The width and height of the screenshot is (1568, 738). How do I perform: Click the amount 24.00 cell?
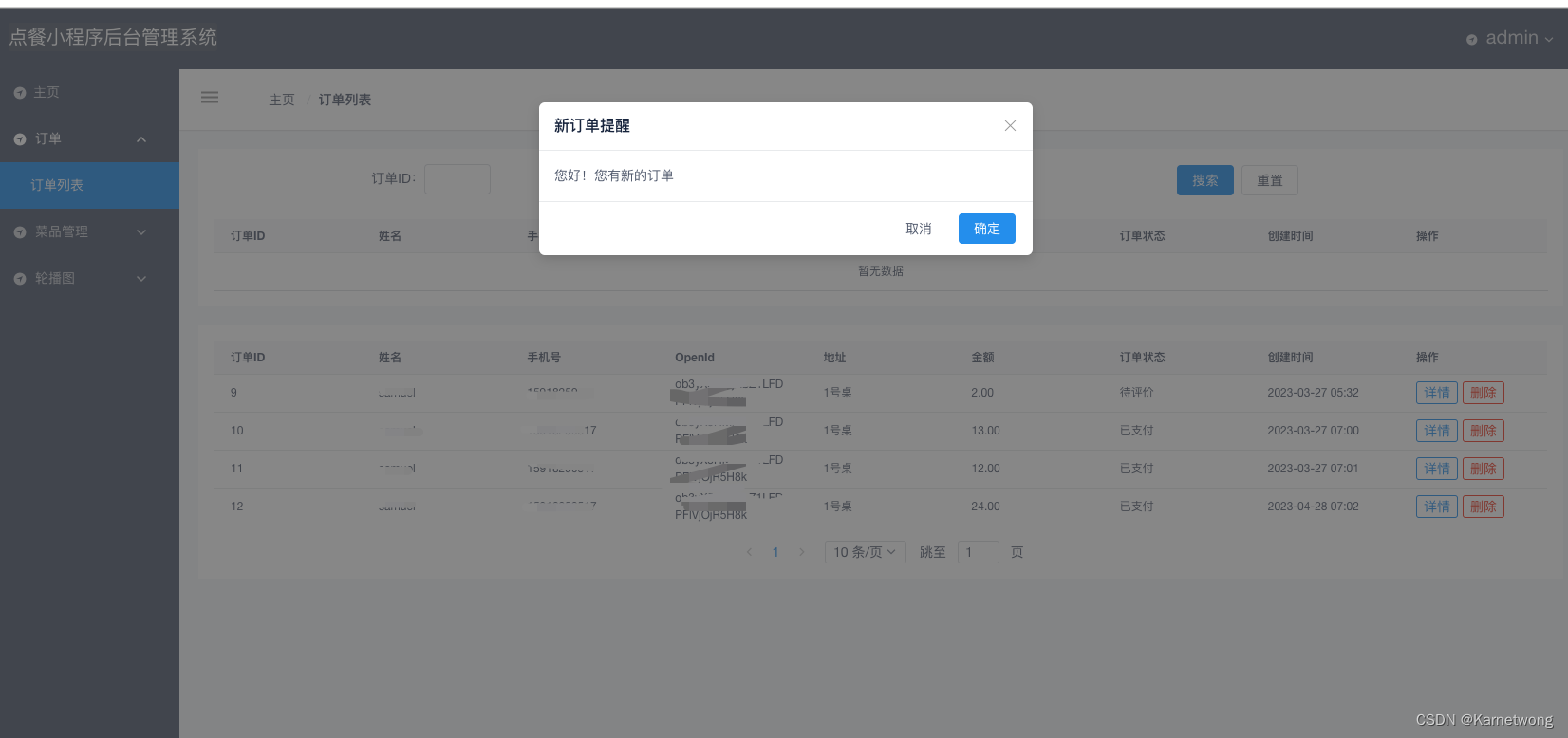click(x=985, y=507)
